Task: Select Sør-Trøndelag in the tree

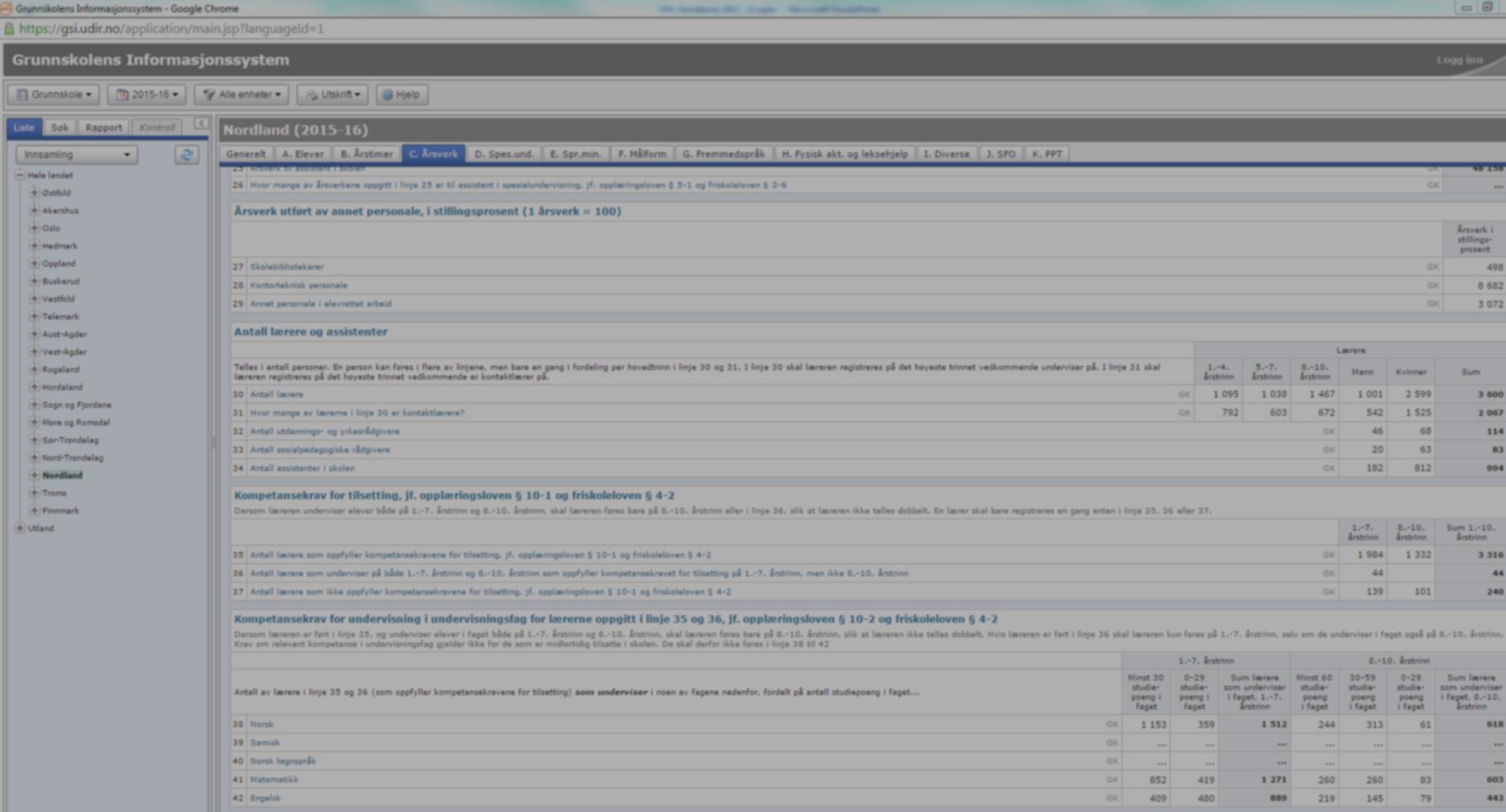Action: (70, 440)
